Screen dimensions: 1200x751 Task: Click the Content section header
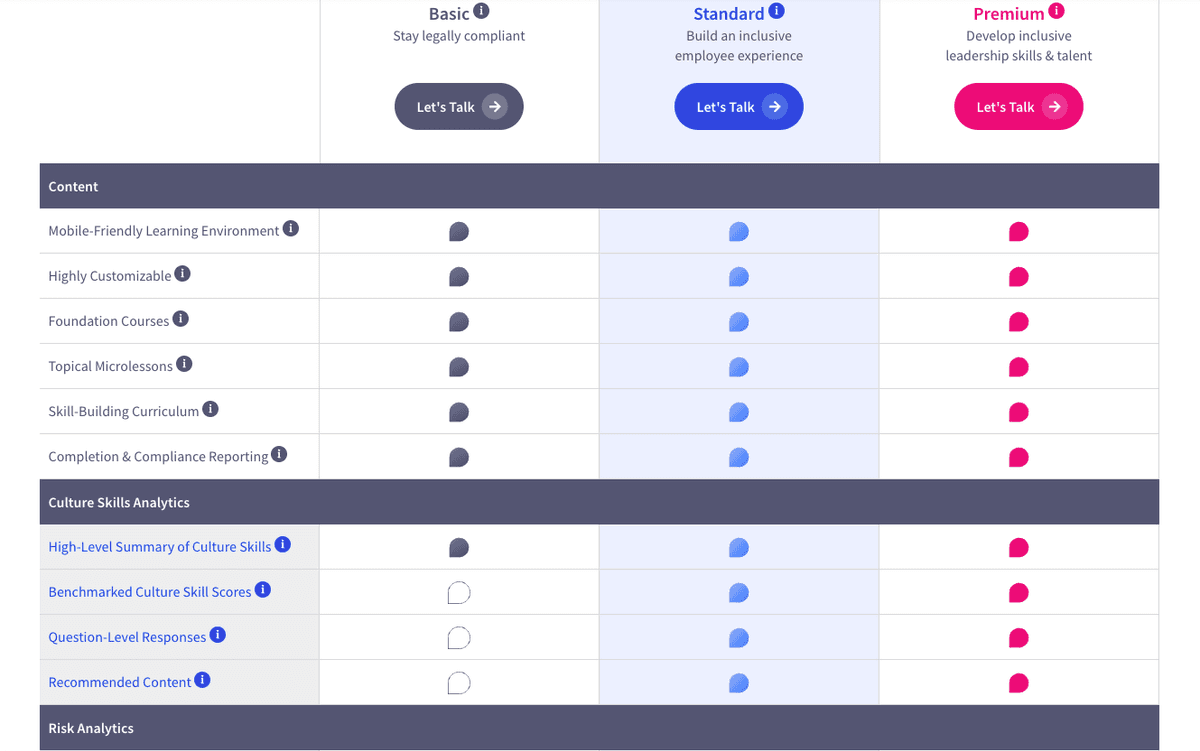(73, 186)
